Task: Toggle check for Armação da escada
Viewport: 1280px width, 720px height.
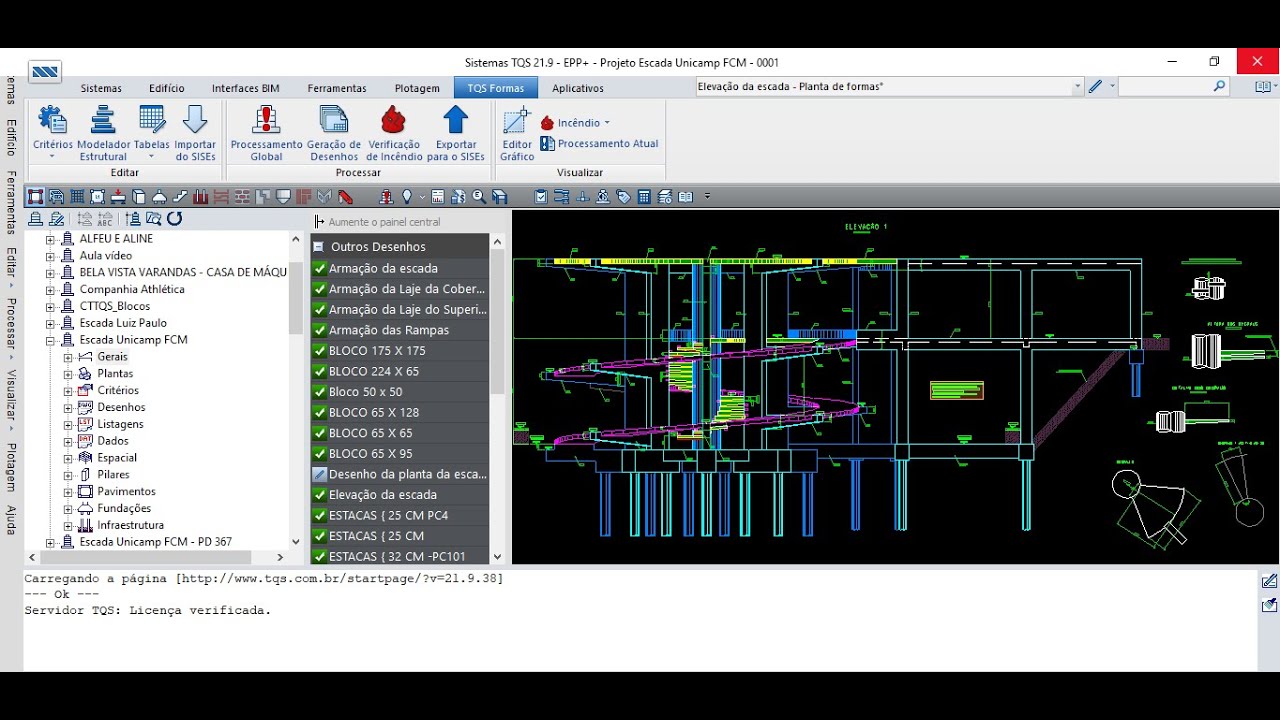Action: (320, 268)
